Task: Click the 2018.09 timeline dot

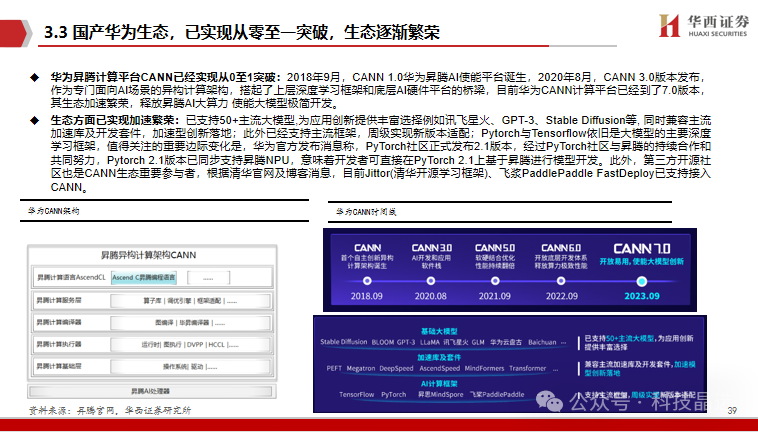Action: pos(367,281)
